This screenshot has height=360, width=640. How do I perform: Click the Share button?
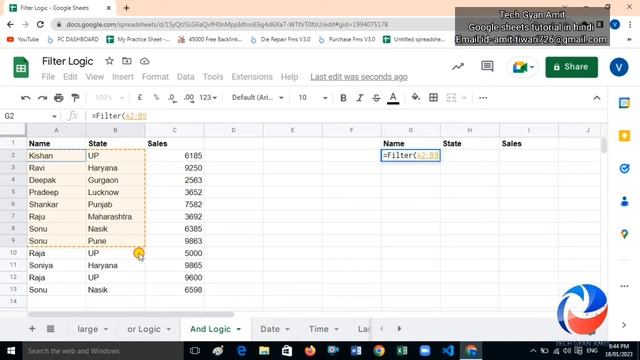(571, 67)
